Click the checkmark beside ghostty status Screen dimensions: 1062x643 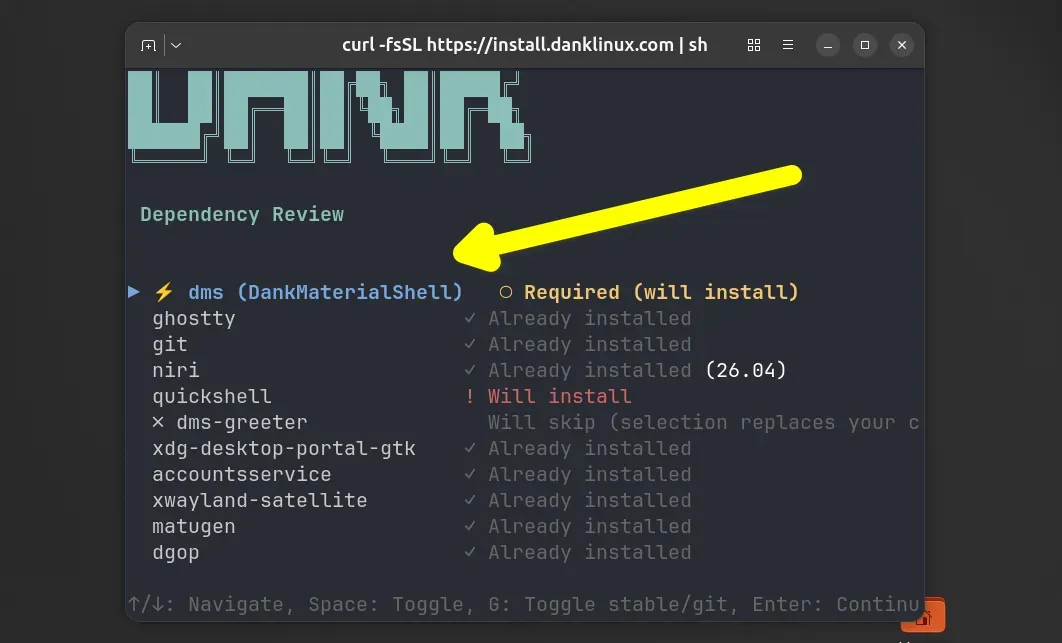[470, 318]
